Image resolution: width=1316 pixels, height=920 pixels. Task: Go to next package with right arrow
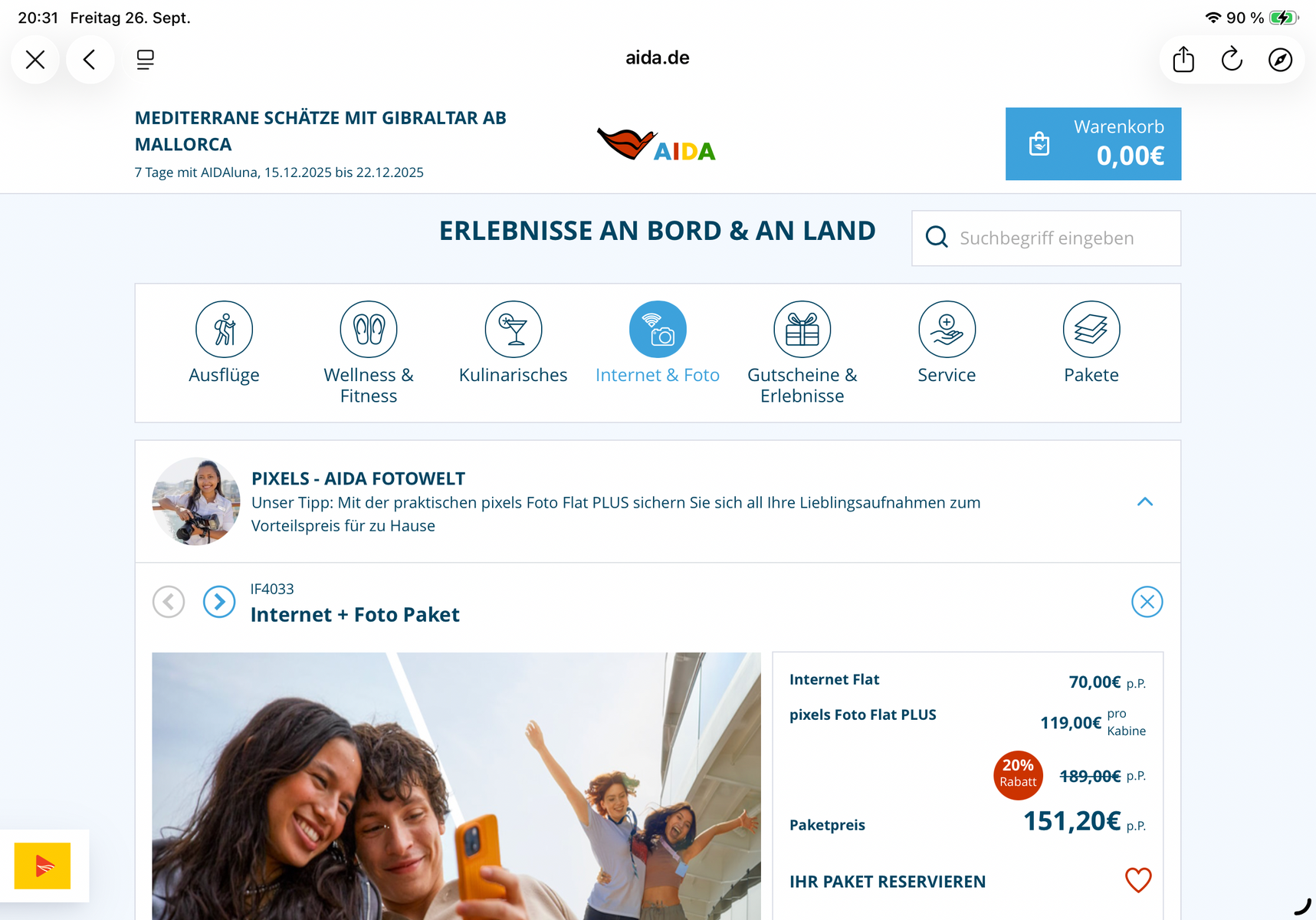219,602
